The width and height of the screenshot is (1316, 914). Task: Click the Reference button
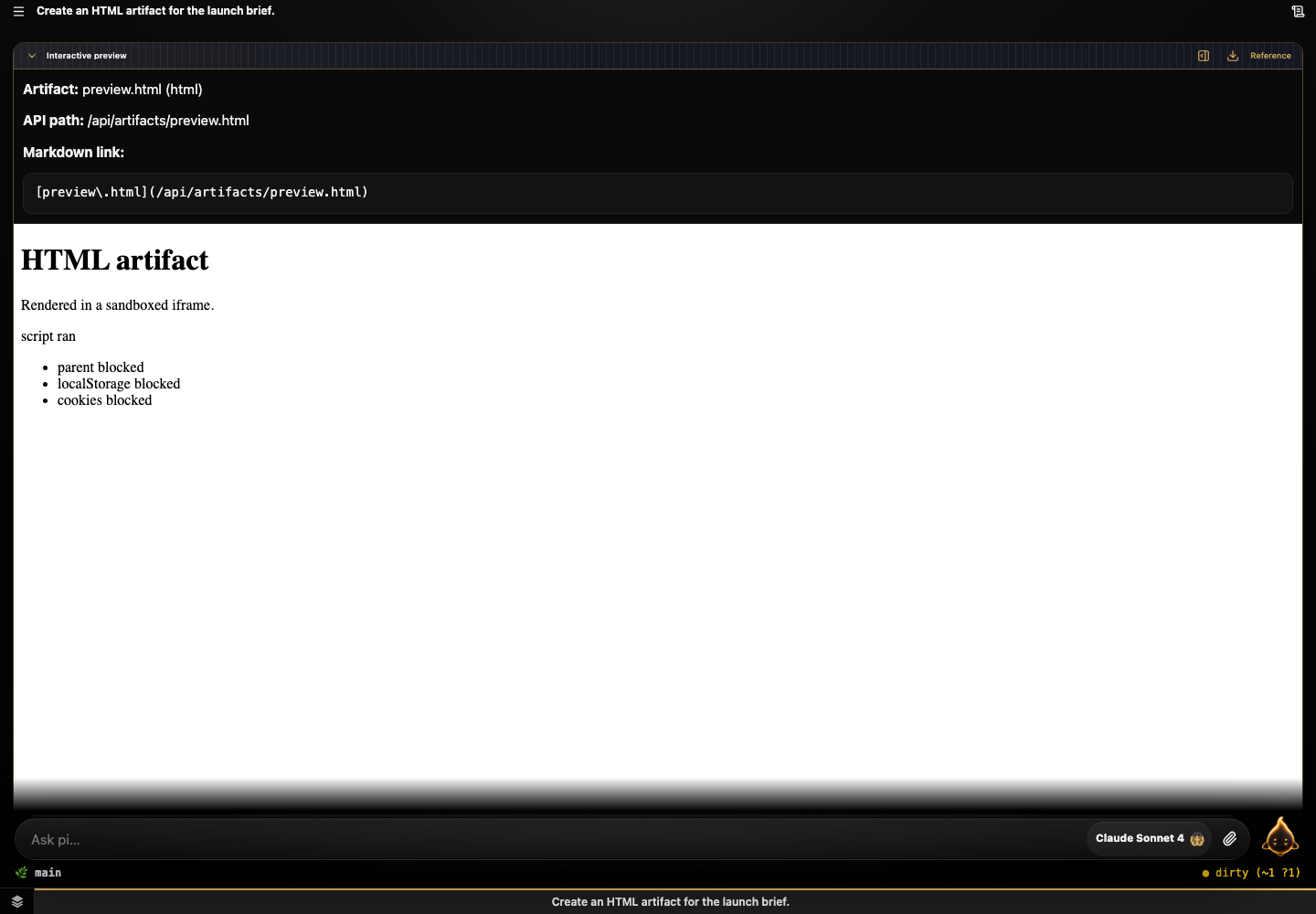point(1270,56)
